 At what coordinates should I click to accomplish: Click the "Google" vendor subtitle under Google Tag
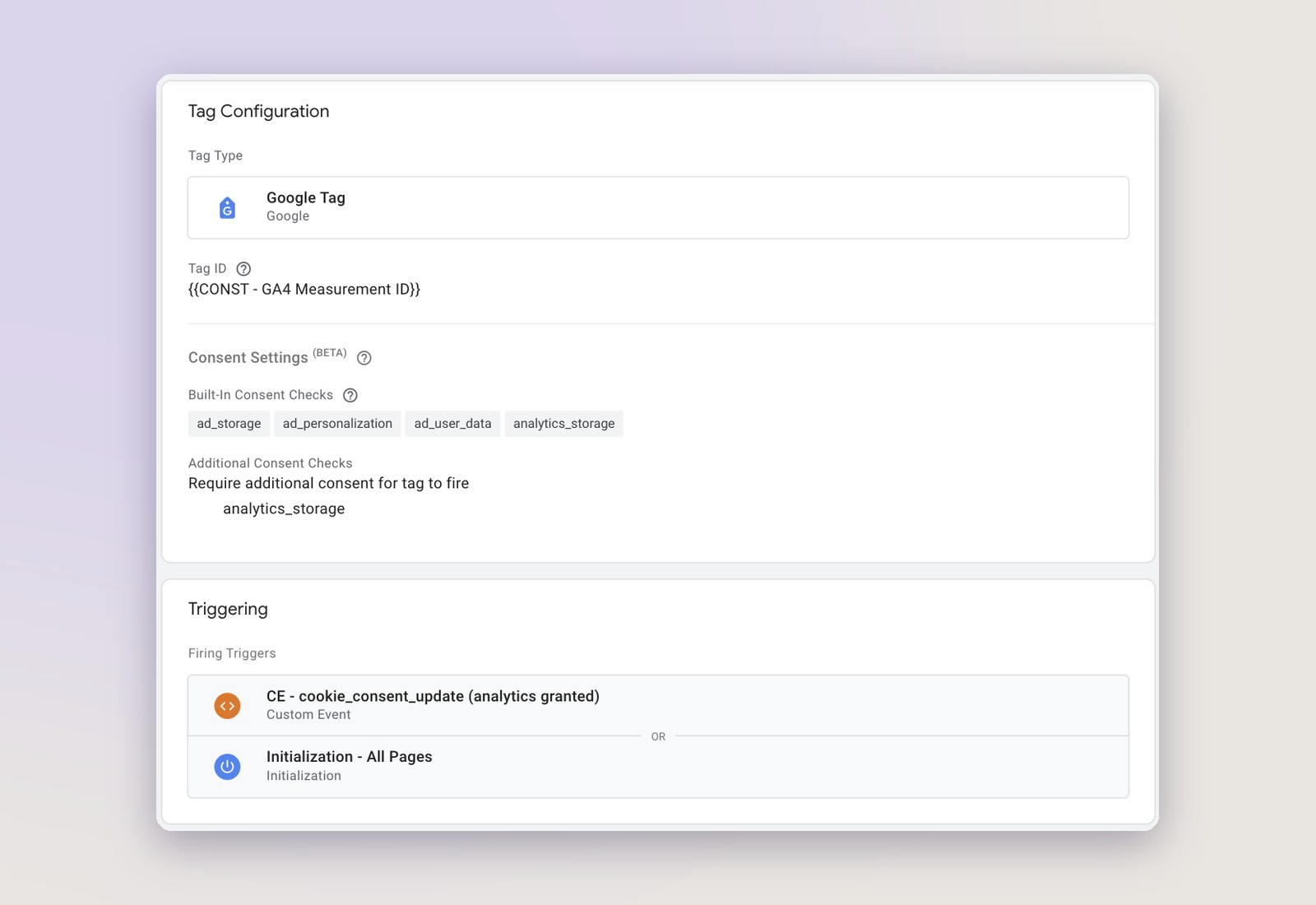pyautogui.click(x=288, y=216)
